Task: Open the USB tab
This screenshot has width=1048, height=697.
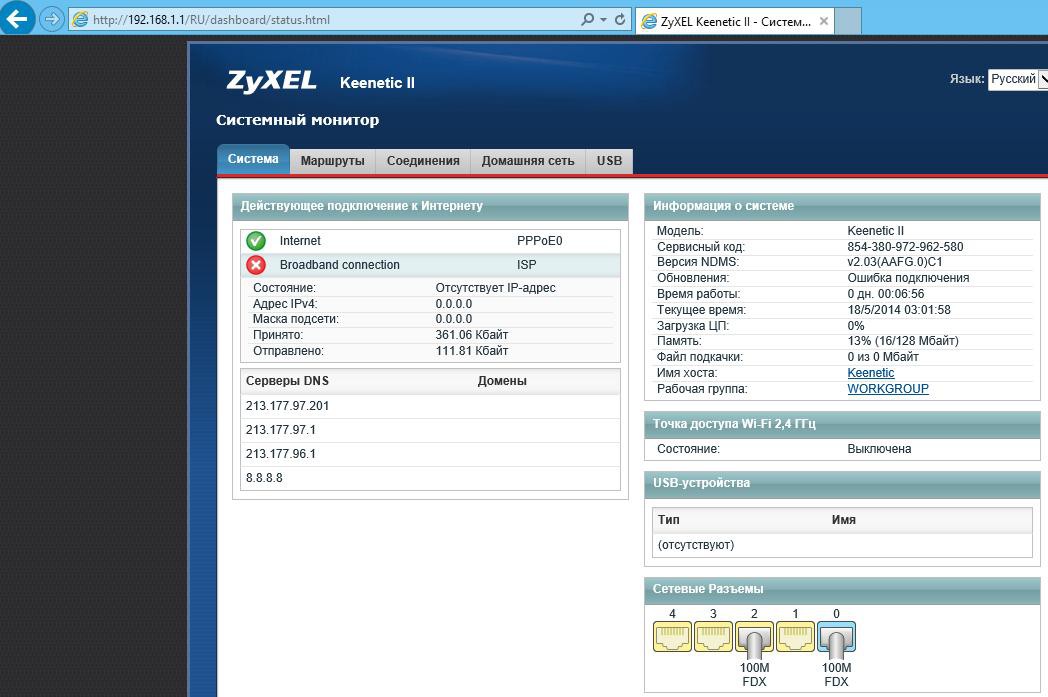Action: [610, 161]
